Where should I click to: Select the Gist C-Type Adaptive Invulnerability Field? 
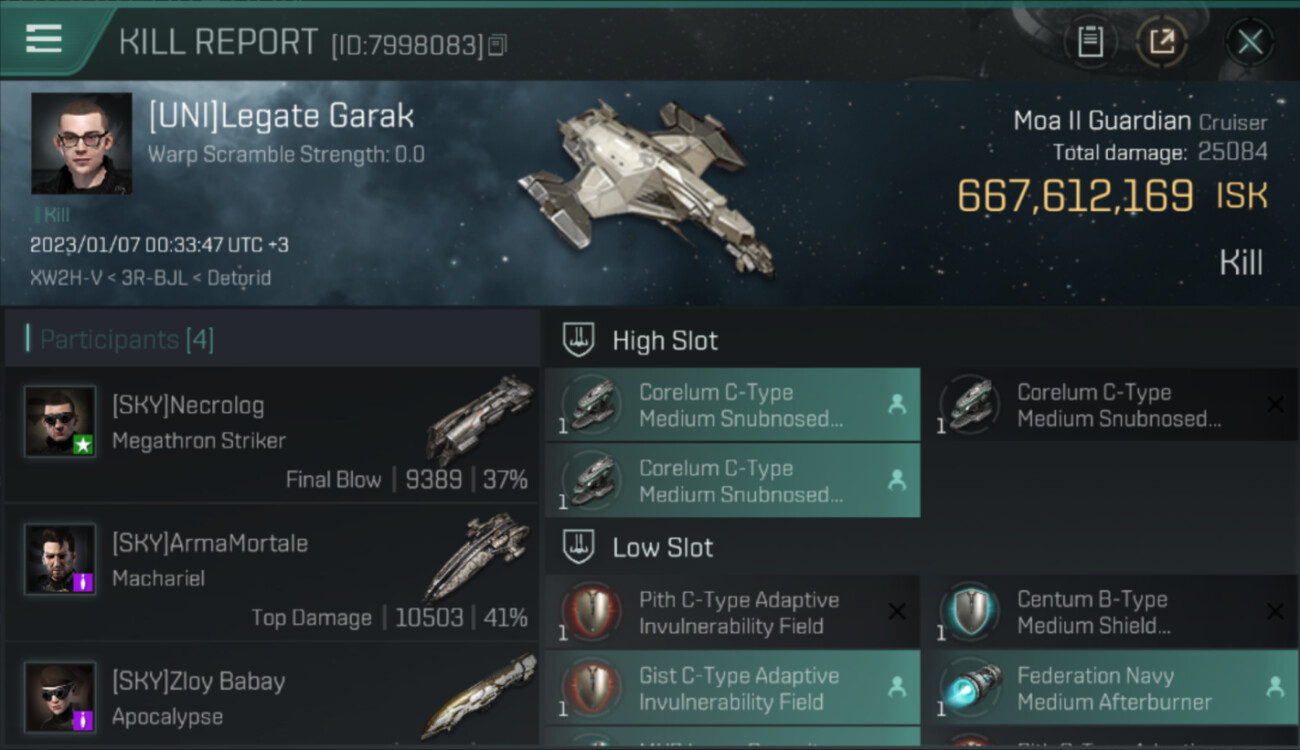pyautogui.click(x=732, y=688)
